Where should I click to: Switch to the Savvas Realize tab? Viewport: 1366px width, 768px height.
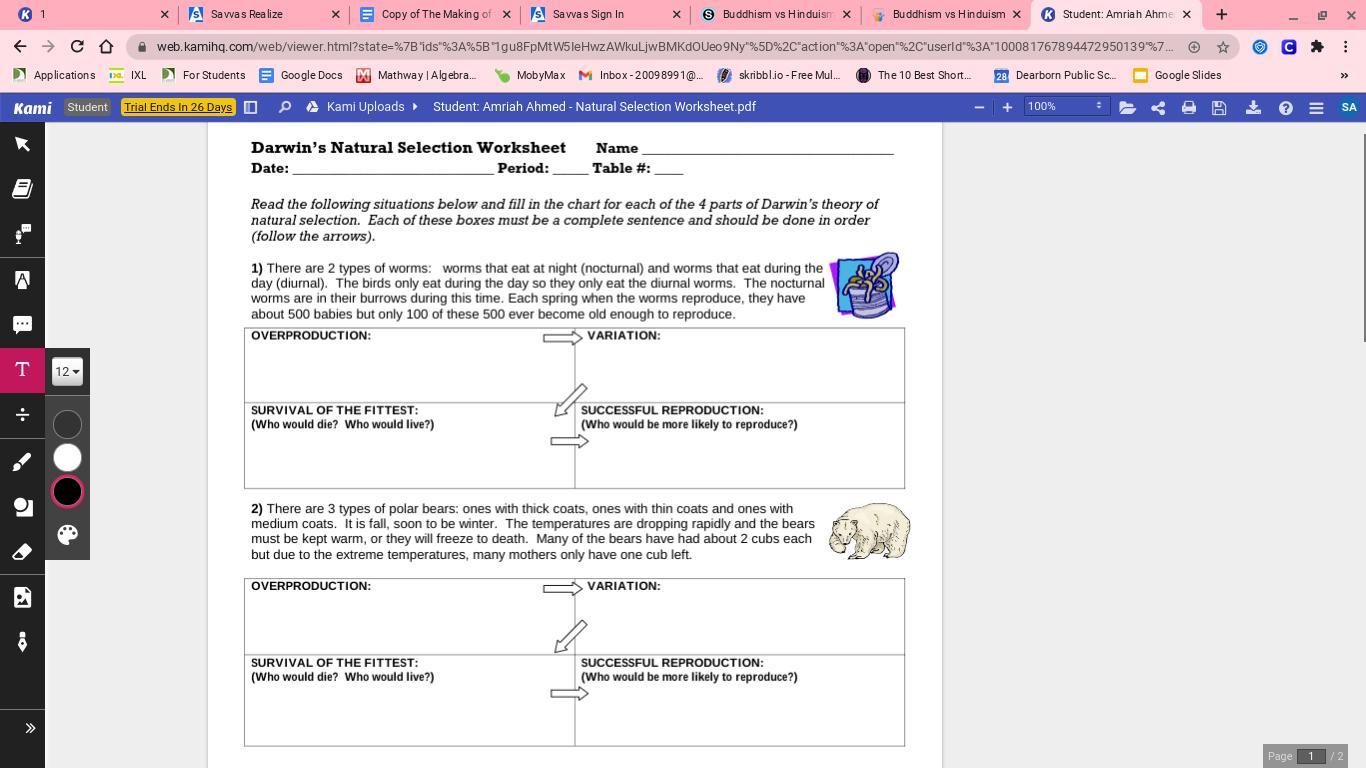[x=264, y=14]
